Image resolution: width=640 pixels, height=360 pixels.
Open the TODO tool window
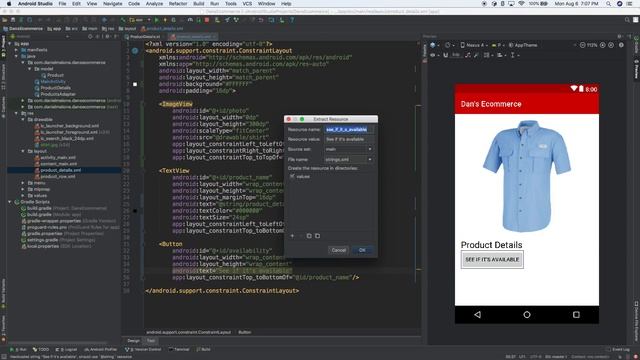[x=41, y=349]
